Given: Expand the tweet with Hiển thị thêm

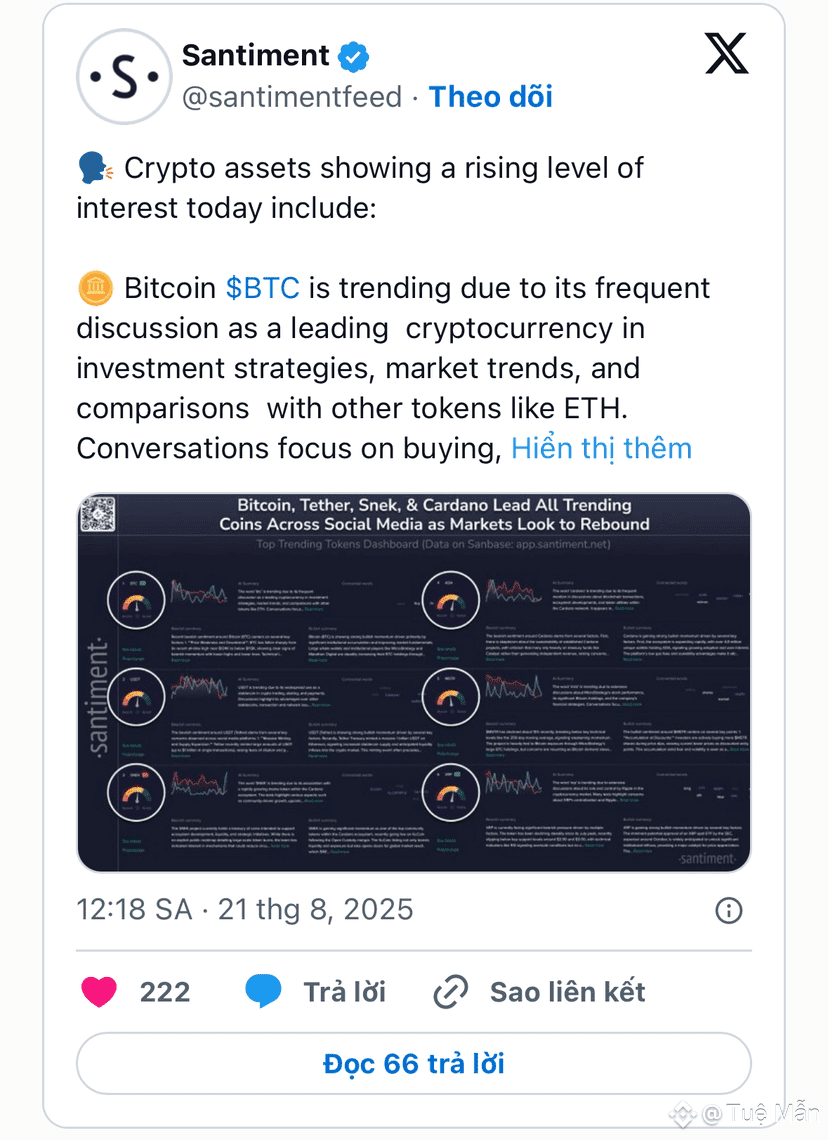Looking at the screenshot, I should [601, 449].
